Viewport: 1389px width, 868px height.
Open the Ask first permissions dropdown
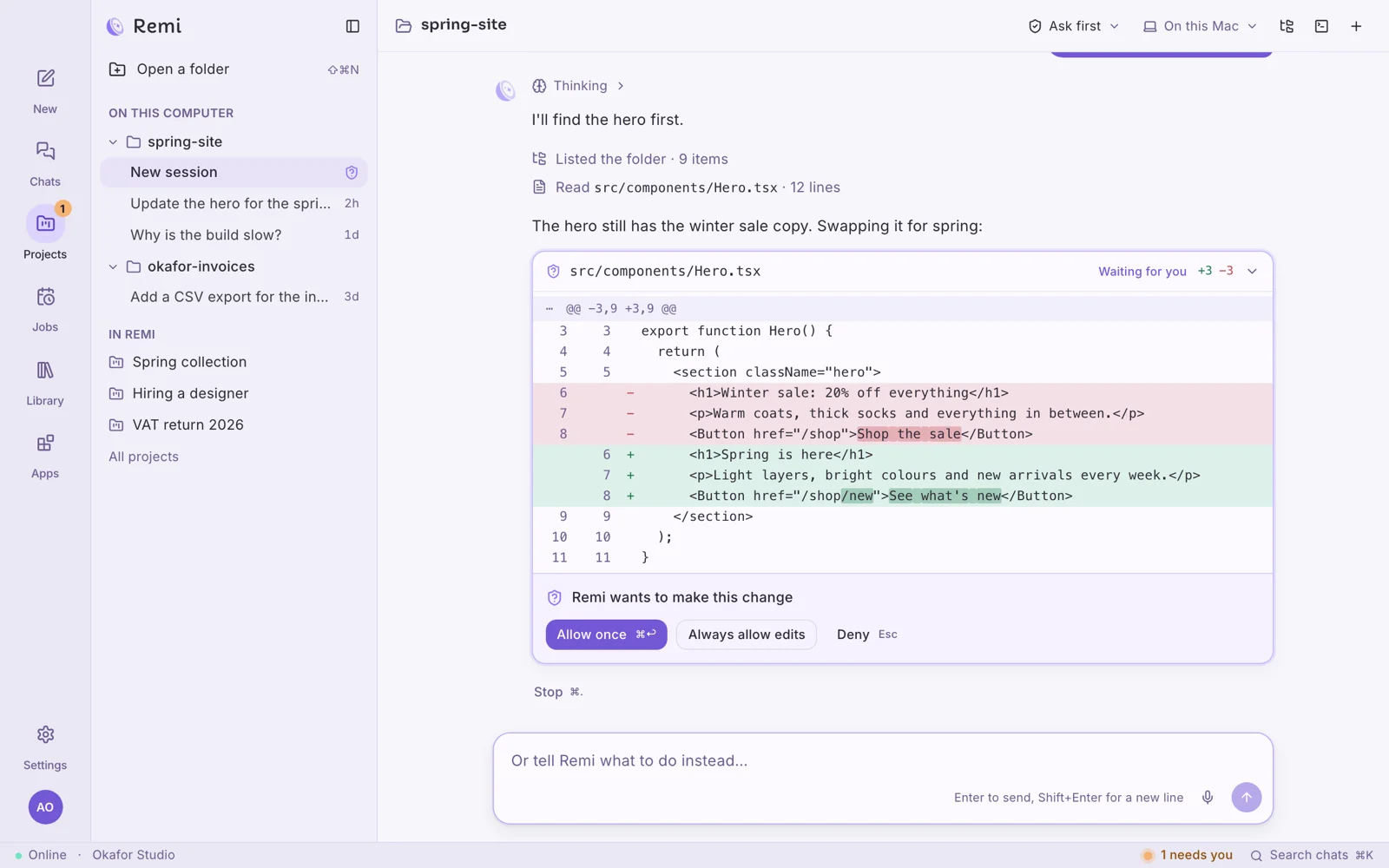1074,26
